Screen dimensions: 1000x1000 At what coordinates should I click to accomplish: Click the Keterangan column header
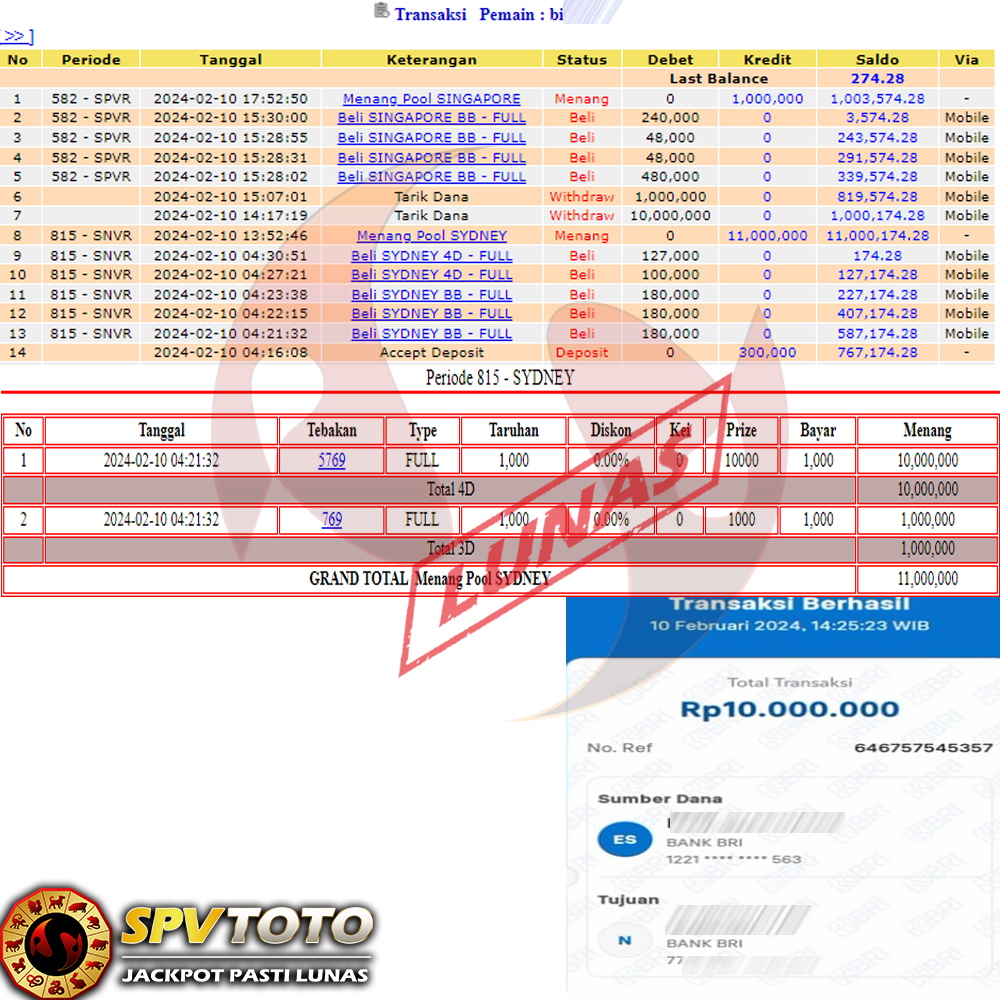[431, 60]
